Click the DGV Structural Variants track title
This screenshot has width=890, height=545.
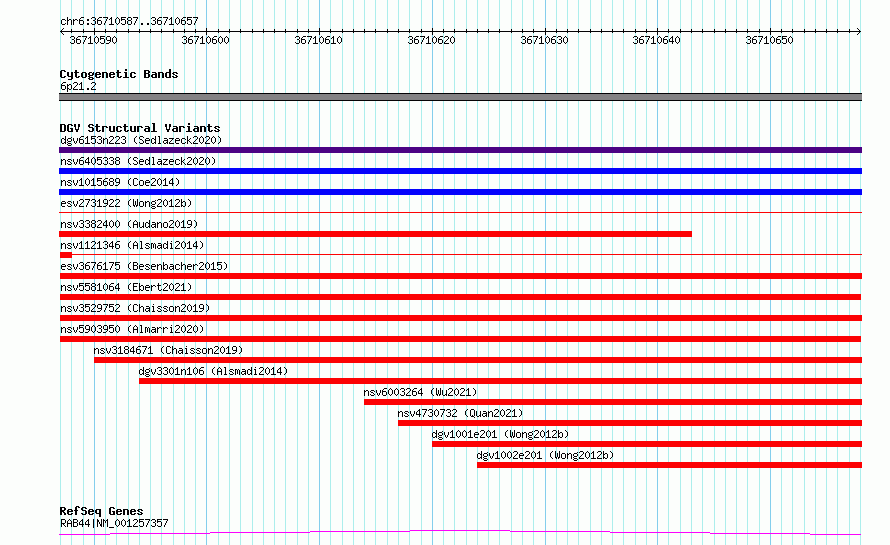click(x=140, y=128)
